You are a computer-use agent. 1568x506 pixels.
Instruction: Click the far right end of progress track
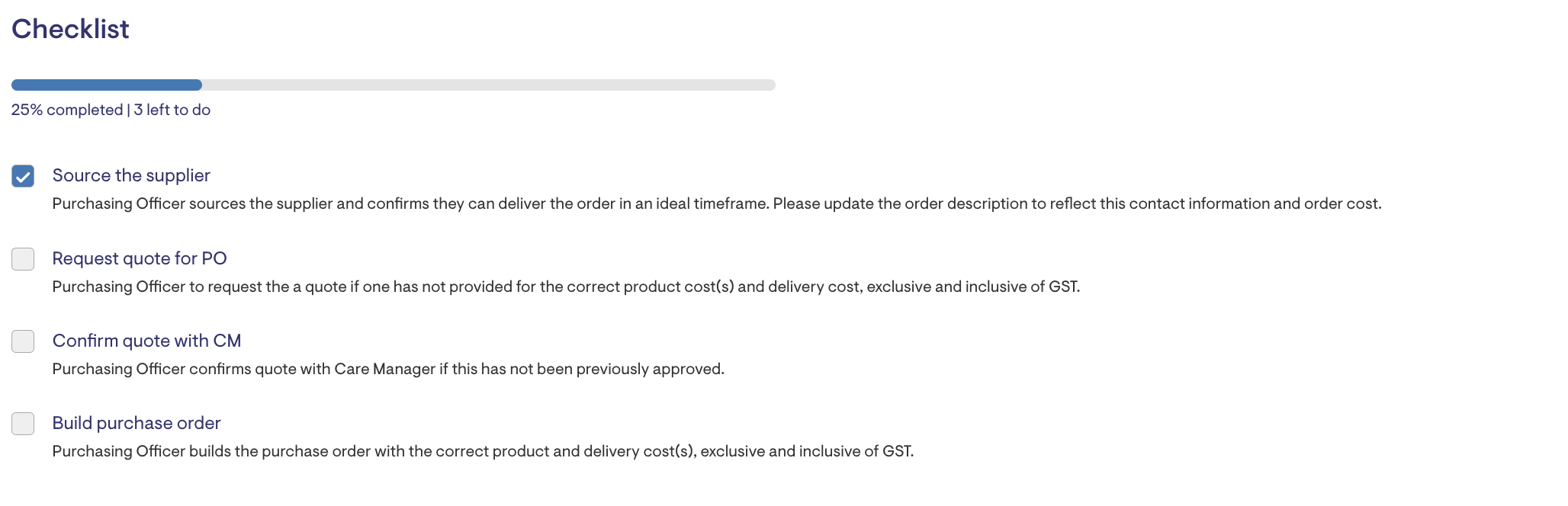(x=772, y=85)
